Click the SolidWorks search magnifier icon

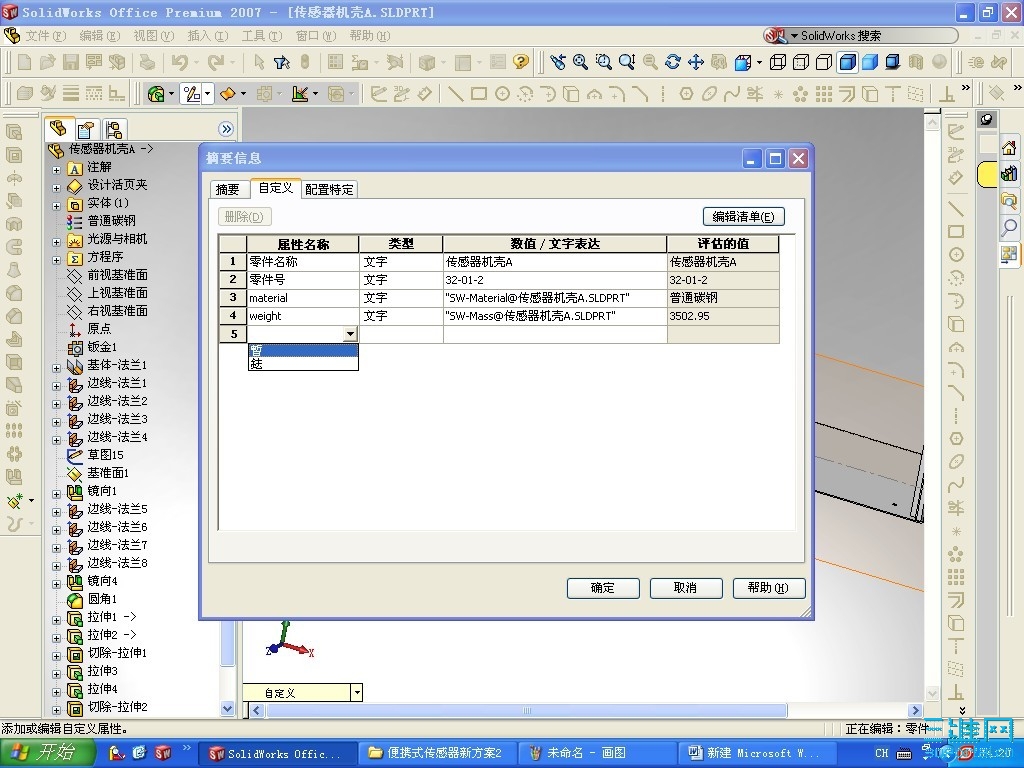tap(1009, 226)
